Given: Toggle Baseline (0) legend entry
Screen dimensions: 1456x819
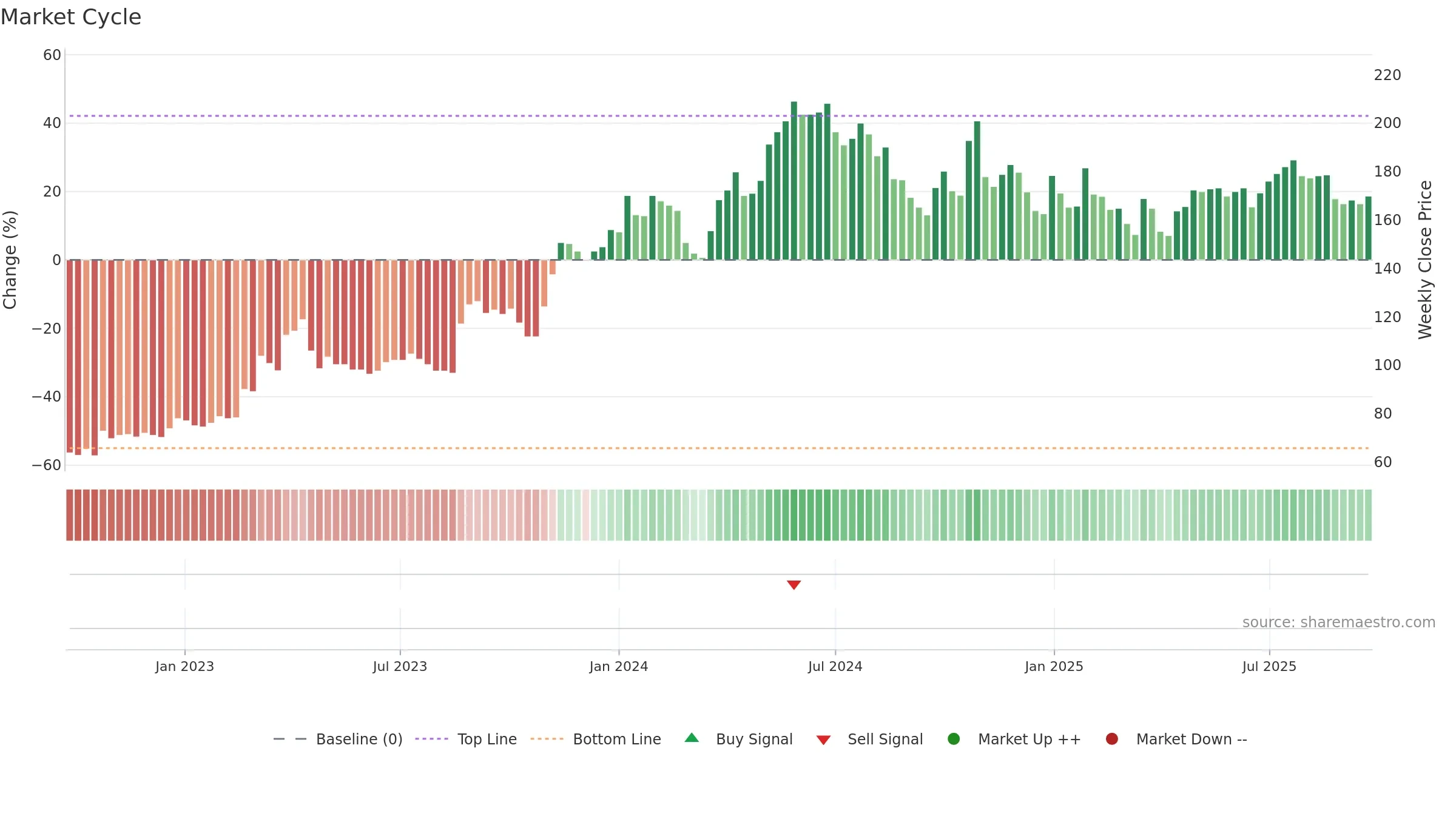Looking at the screenshot, I should (338, 739).
